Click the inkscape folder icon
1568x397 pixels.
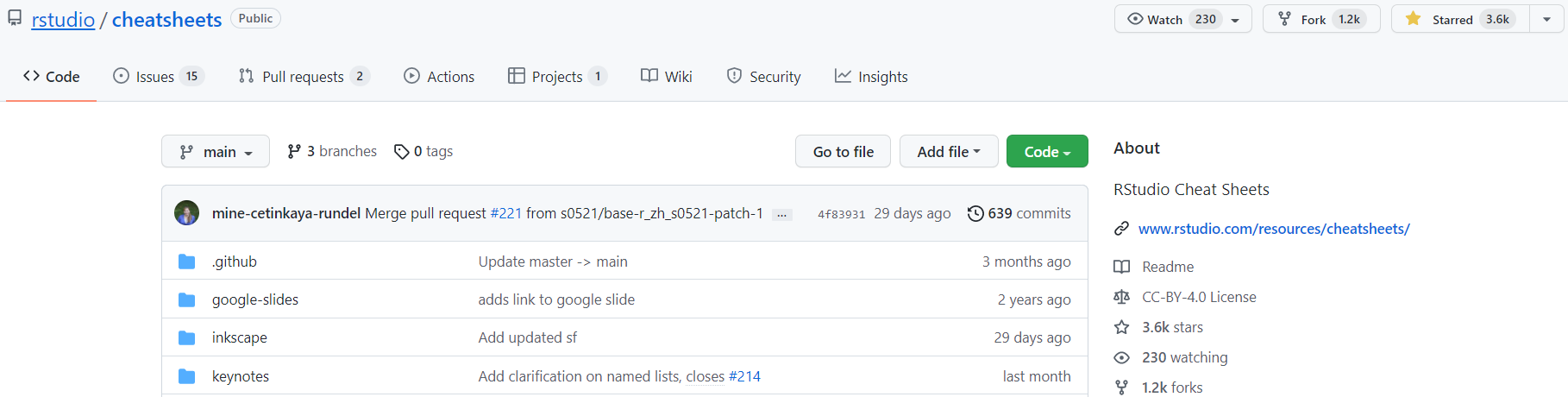pos(187,337)
